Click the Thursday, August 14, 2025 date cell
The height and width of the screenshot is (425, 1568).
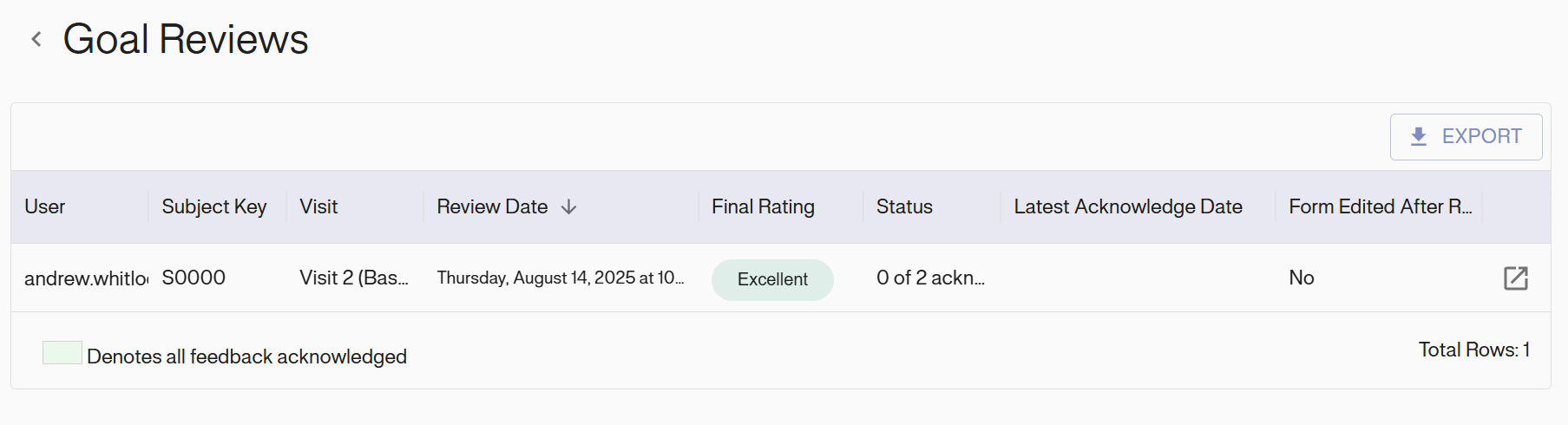point(560,278)
